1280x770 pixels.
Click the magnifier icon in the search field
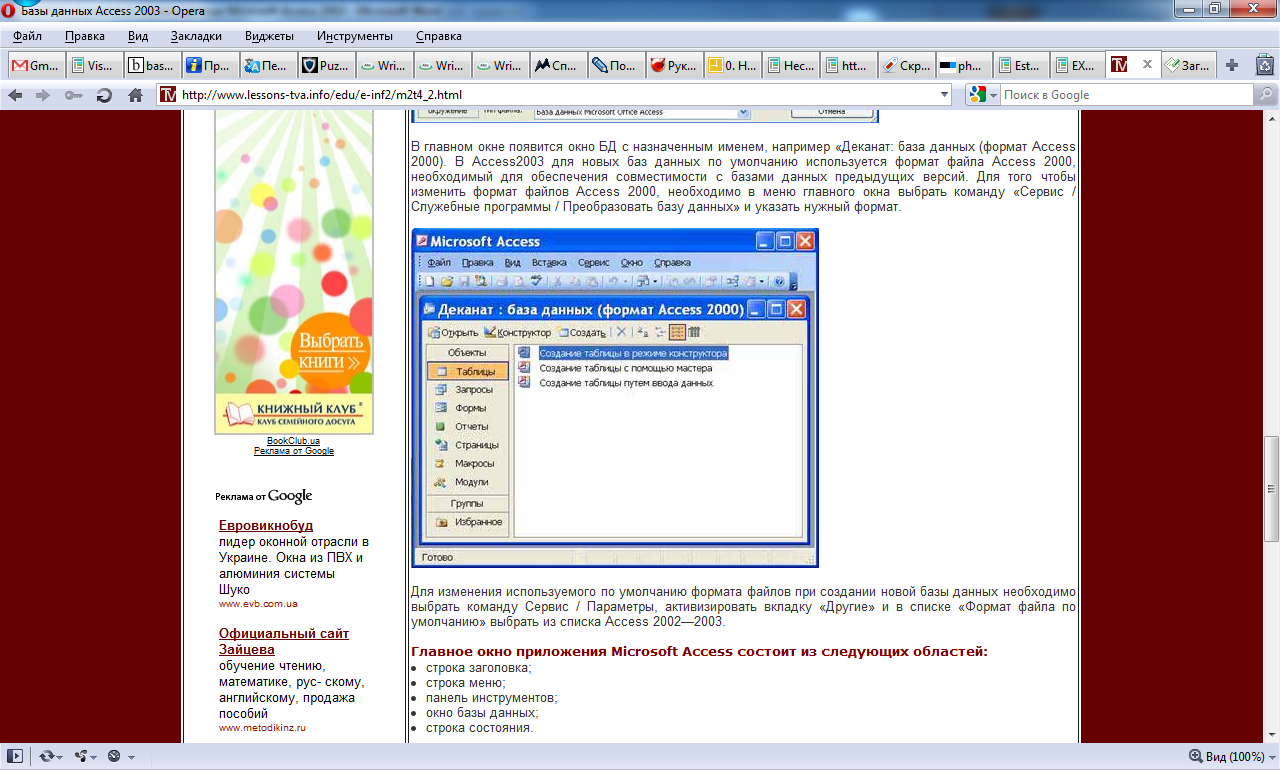click(1267, 95)
